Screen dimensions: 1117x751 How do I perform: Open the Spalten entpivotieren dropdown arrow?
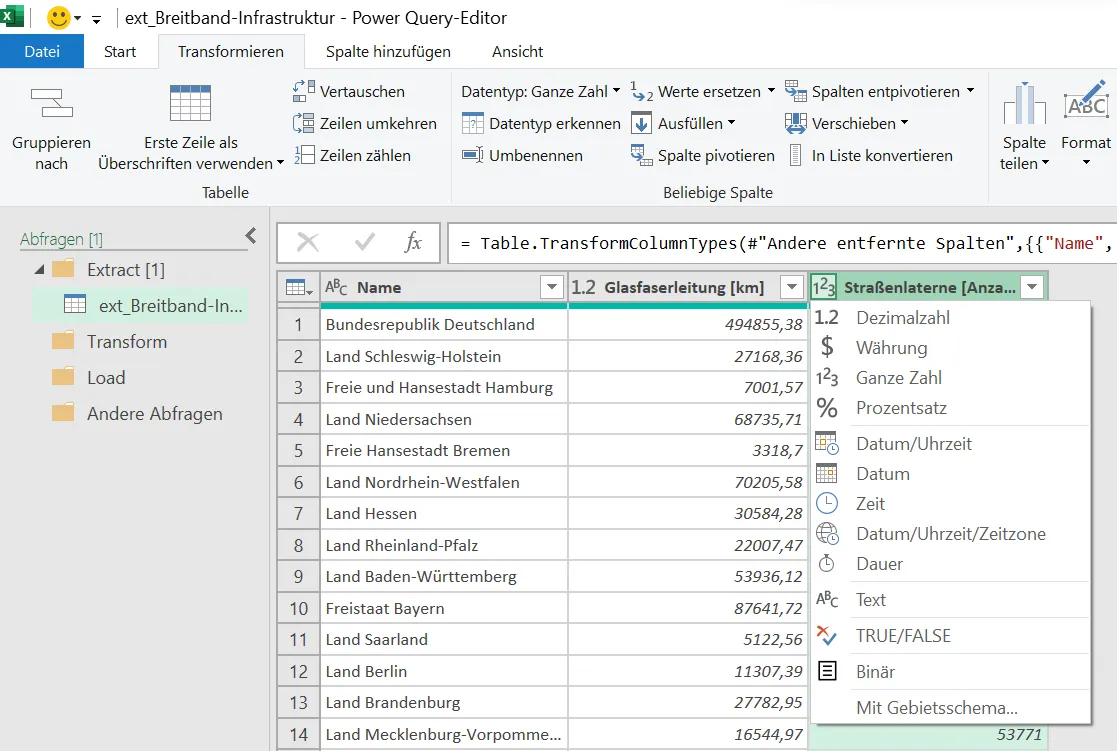[x=970, y=91]
